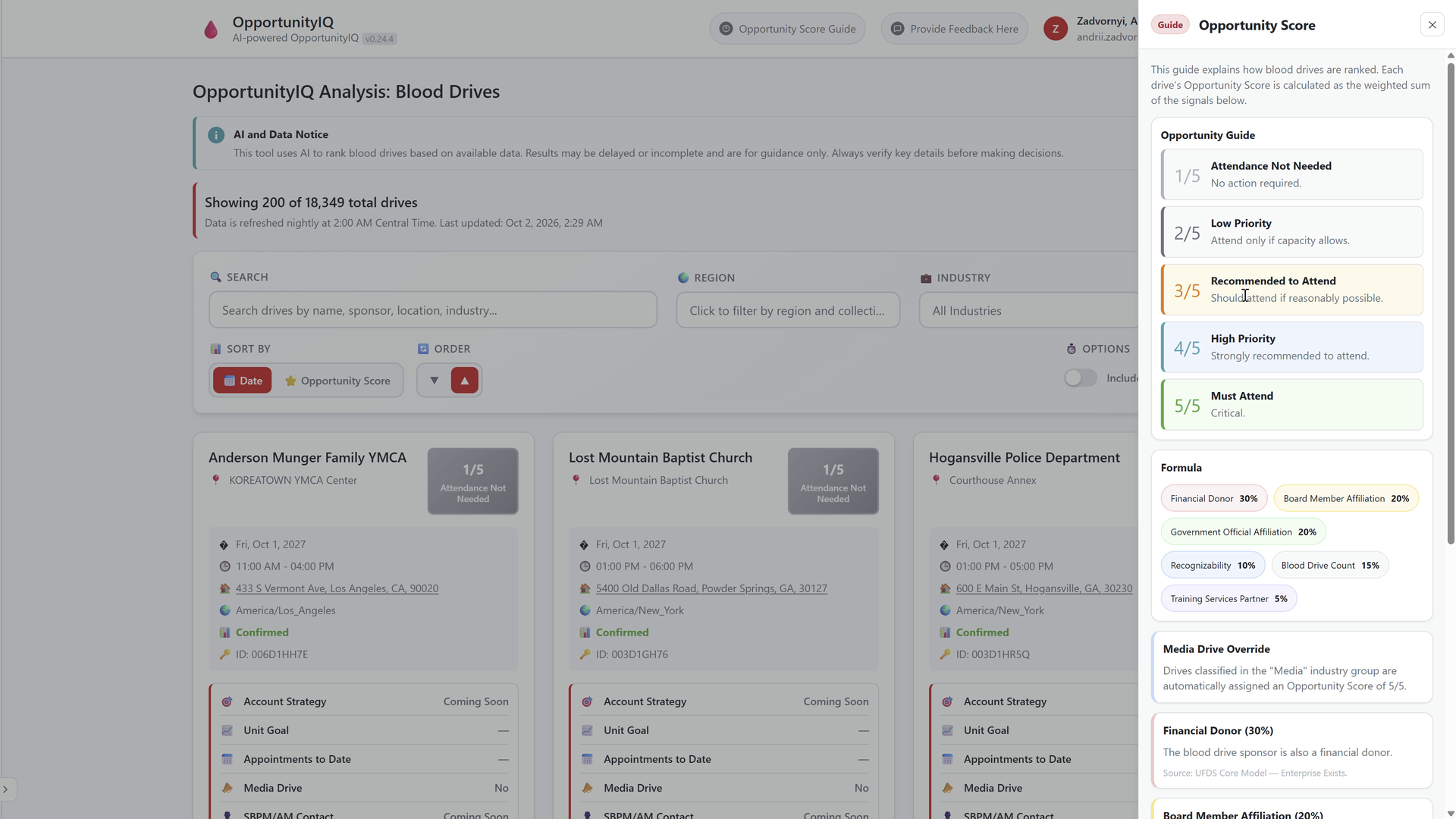The width and height of the screenshot is (1456, 819).
Task: Click the Blood Drive Count 15% chip
Action: (x=1330, y=565)
